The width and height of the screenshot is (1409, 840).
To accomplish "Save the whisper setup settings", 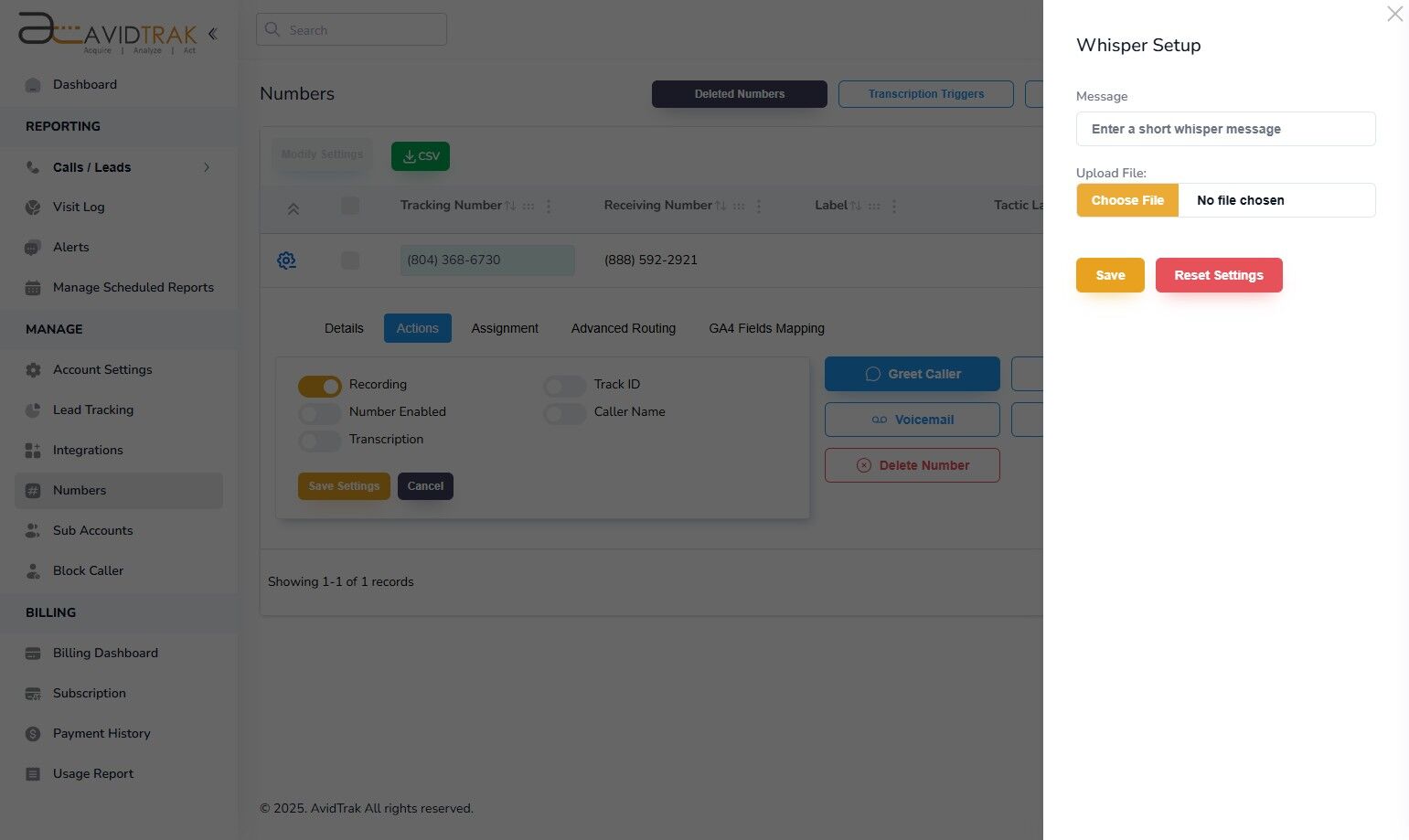I will tap(1109, 275).
